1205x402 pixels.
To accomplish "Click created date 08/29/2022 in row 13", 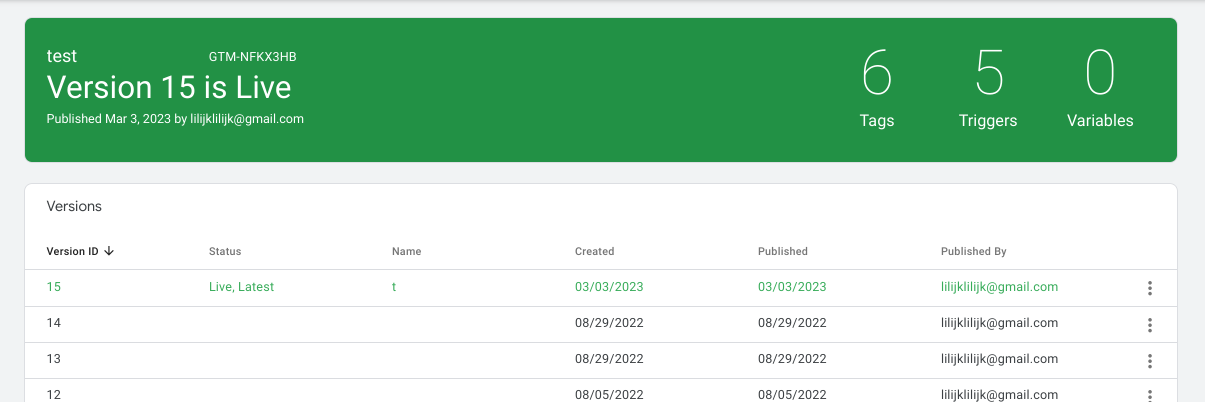I will click(x=609, y=359).
